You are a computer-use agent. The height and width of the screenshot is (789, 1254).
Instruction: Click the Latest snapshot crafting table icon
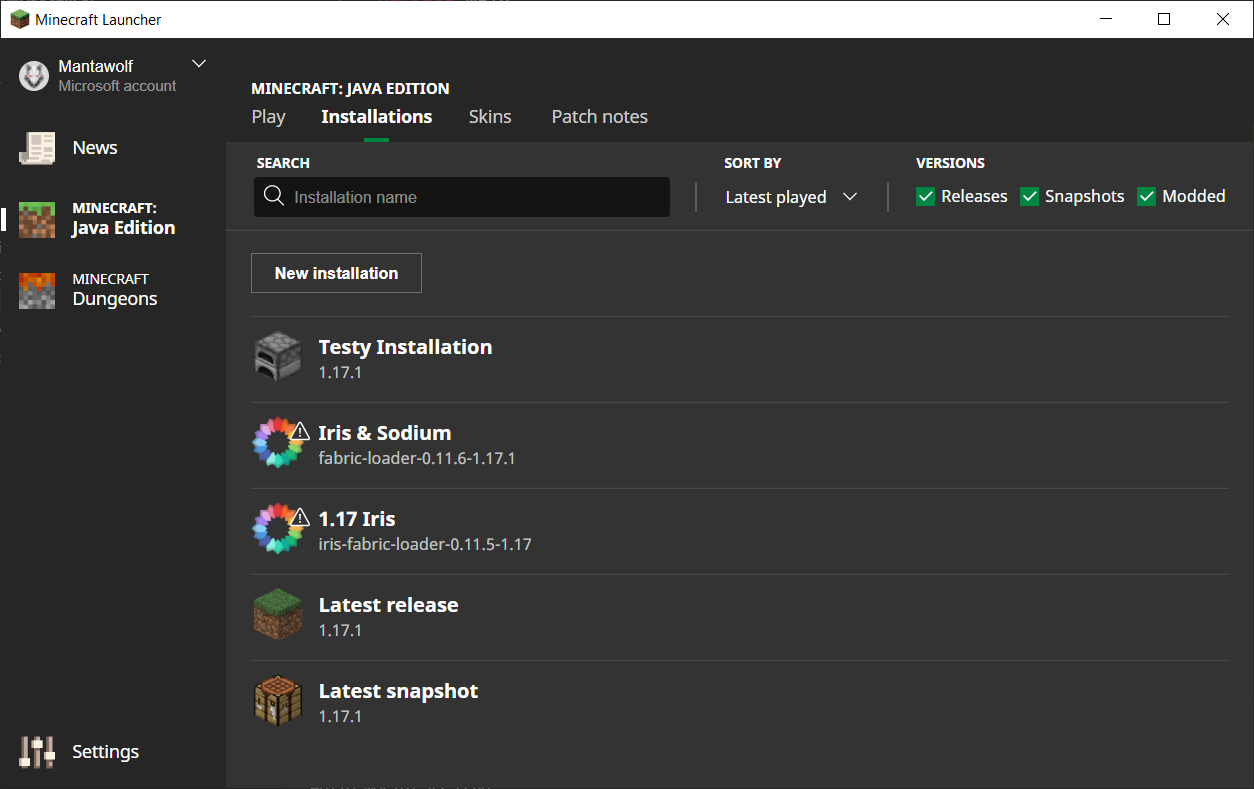pos(277,701)
